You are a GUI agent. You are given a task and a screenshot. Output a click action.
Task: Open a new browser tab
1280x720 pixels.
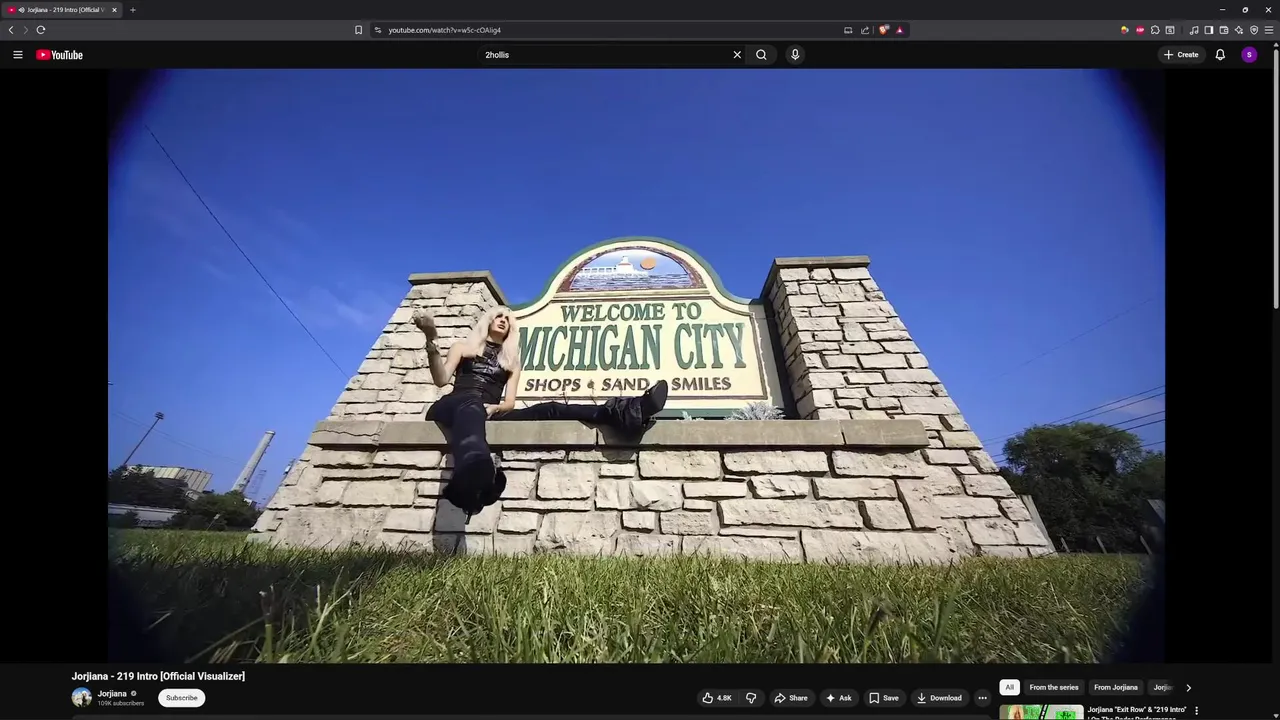point(132,10)
